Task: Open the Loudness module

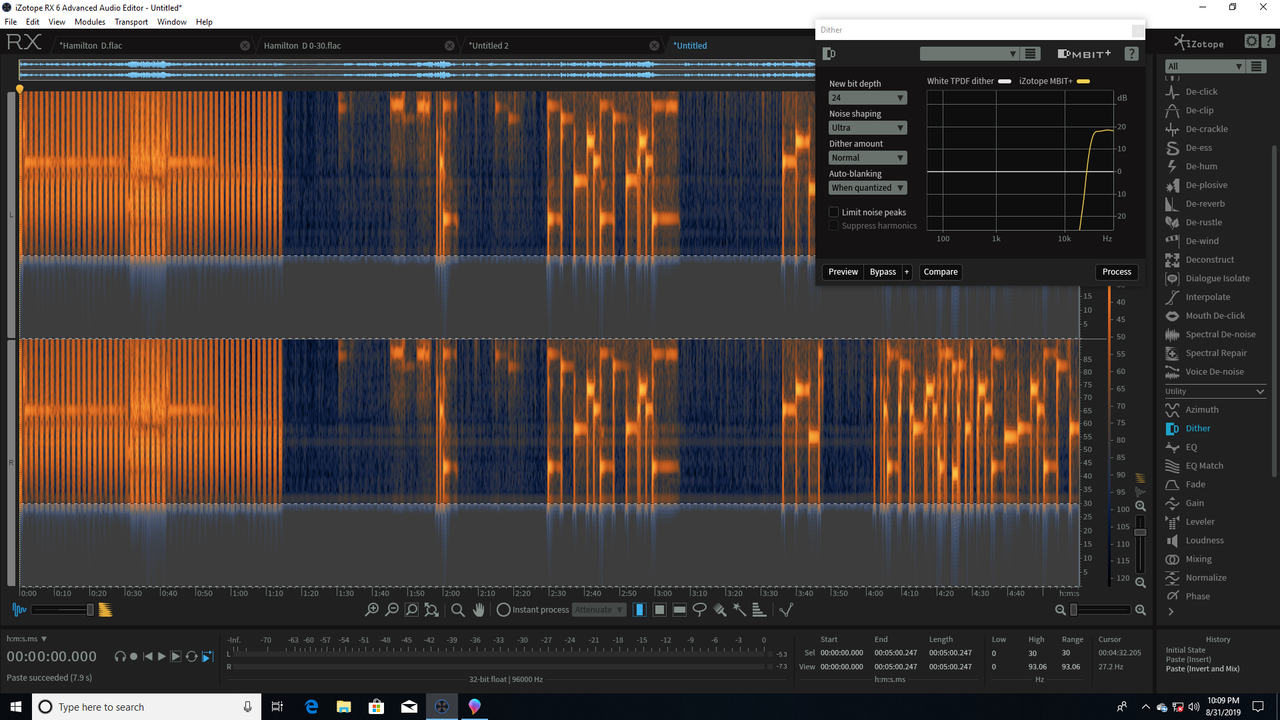Action: click(x=1195, y=540)
